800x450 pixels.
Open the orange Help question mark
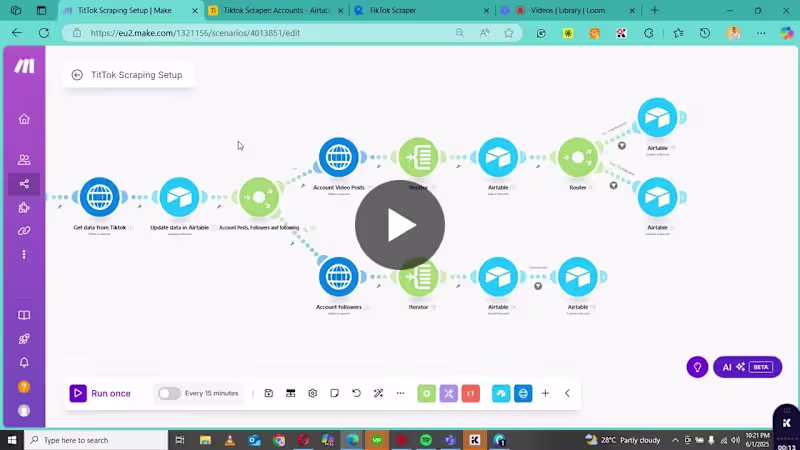pyautogui.click(x=24, y=387)
